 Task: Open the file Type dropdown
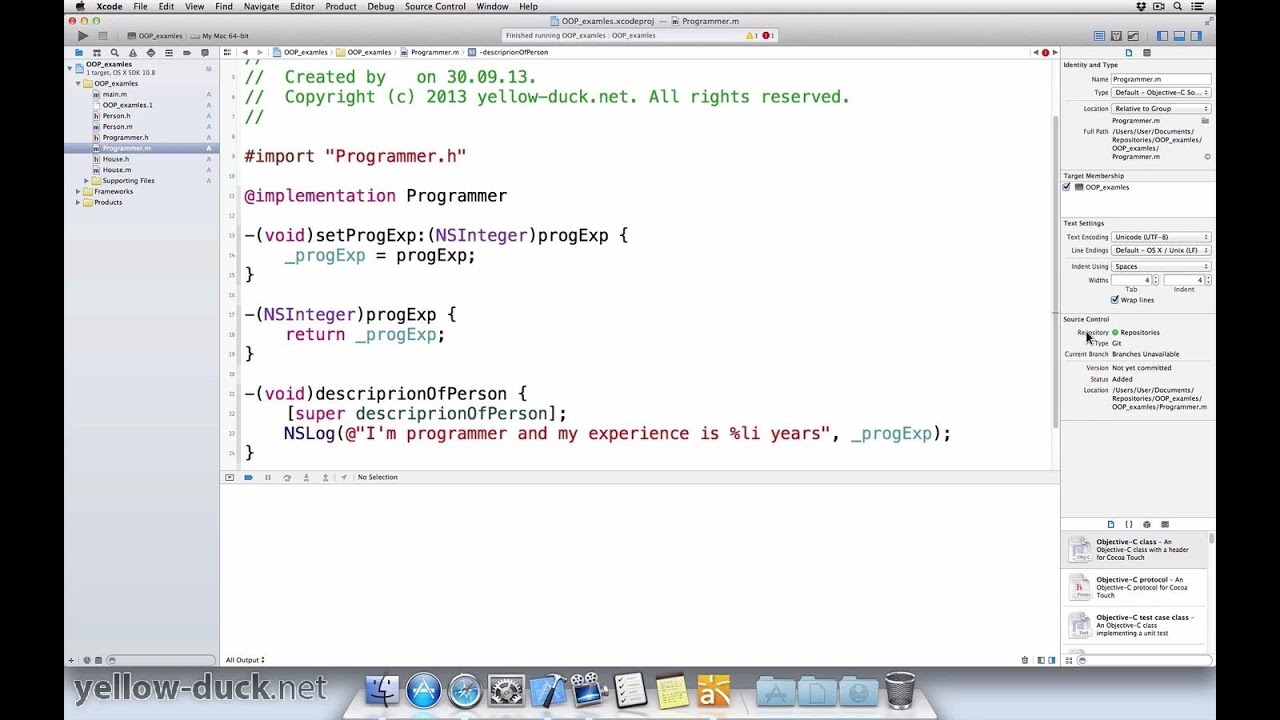[x=1161, y=93]
